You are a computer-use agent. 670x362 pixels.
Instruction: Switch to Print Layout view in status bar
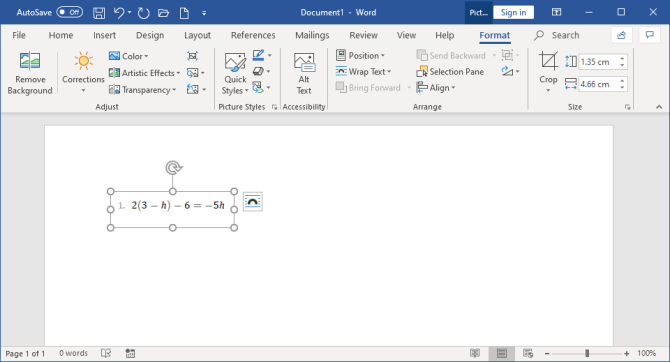[x=502, y=353]
